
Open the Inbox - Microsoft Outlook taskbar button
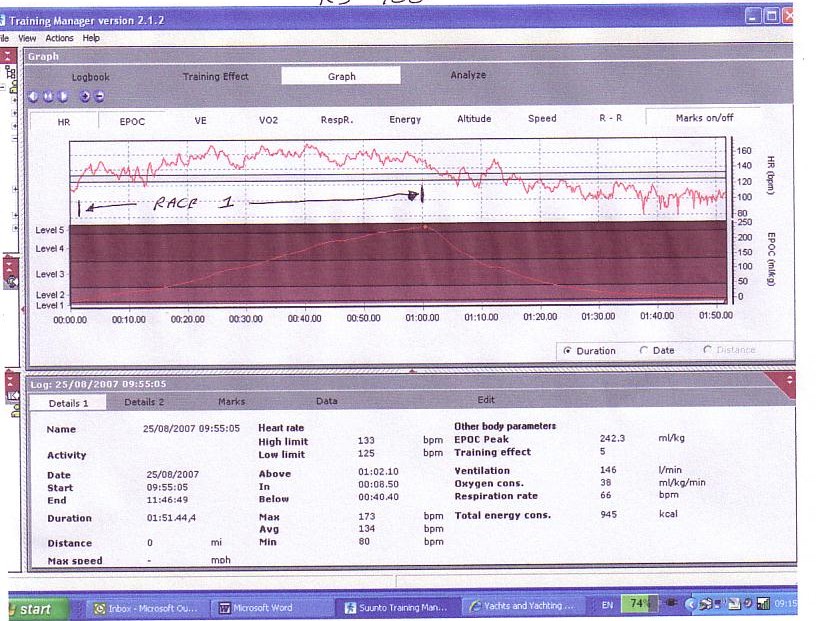pos(146,608)
